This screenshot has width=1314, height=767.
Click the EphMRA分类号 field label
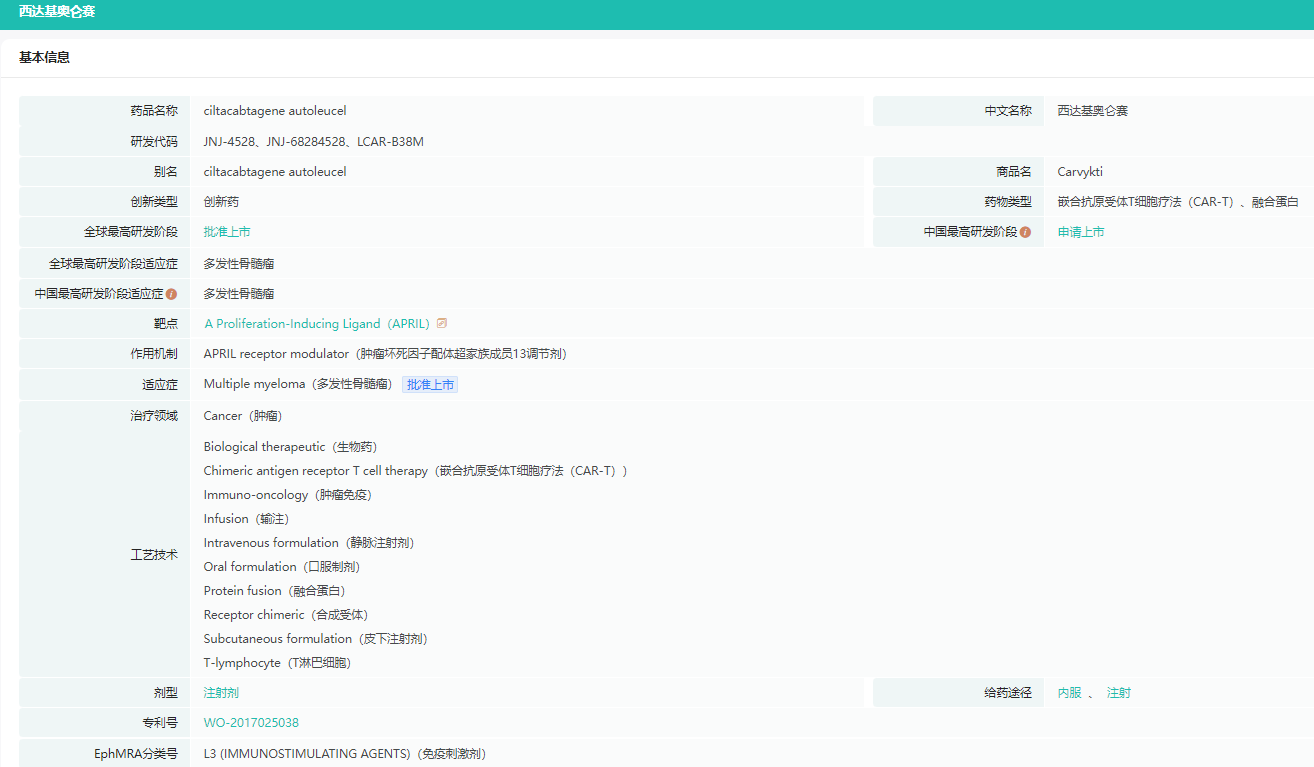136,754
